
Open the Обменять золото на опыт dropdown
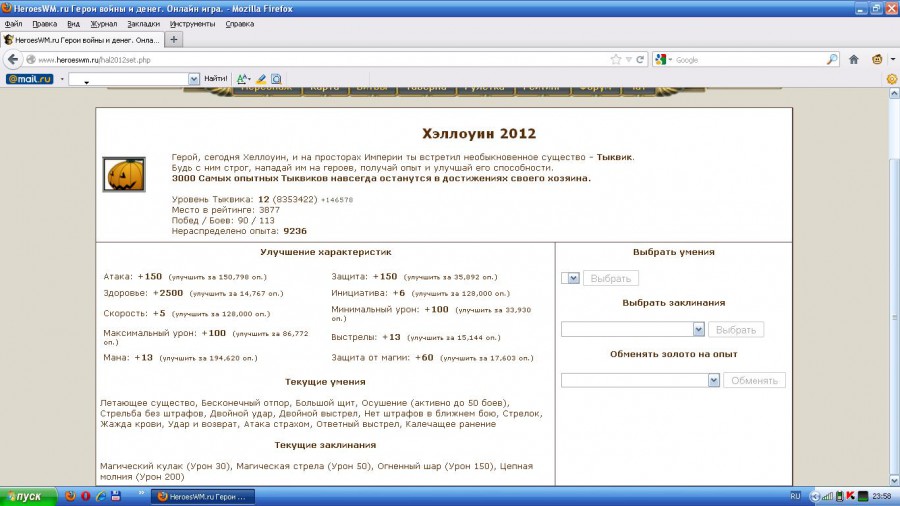640,380
